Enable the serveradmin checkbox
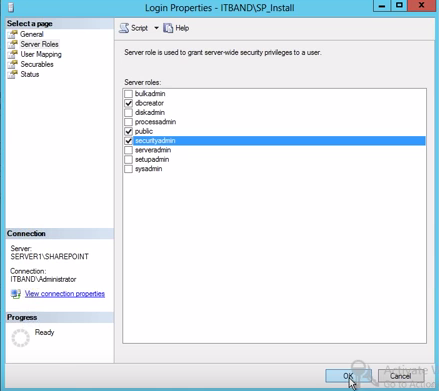 [128, 150]
